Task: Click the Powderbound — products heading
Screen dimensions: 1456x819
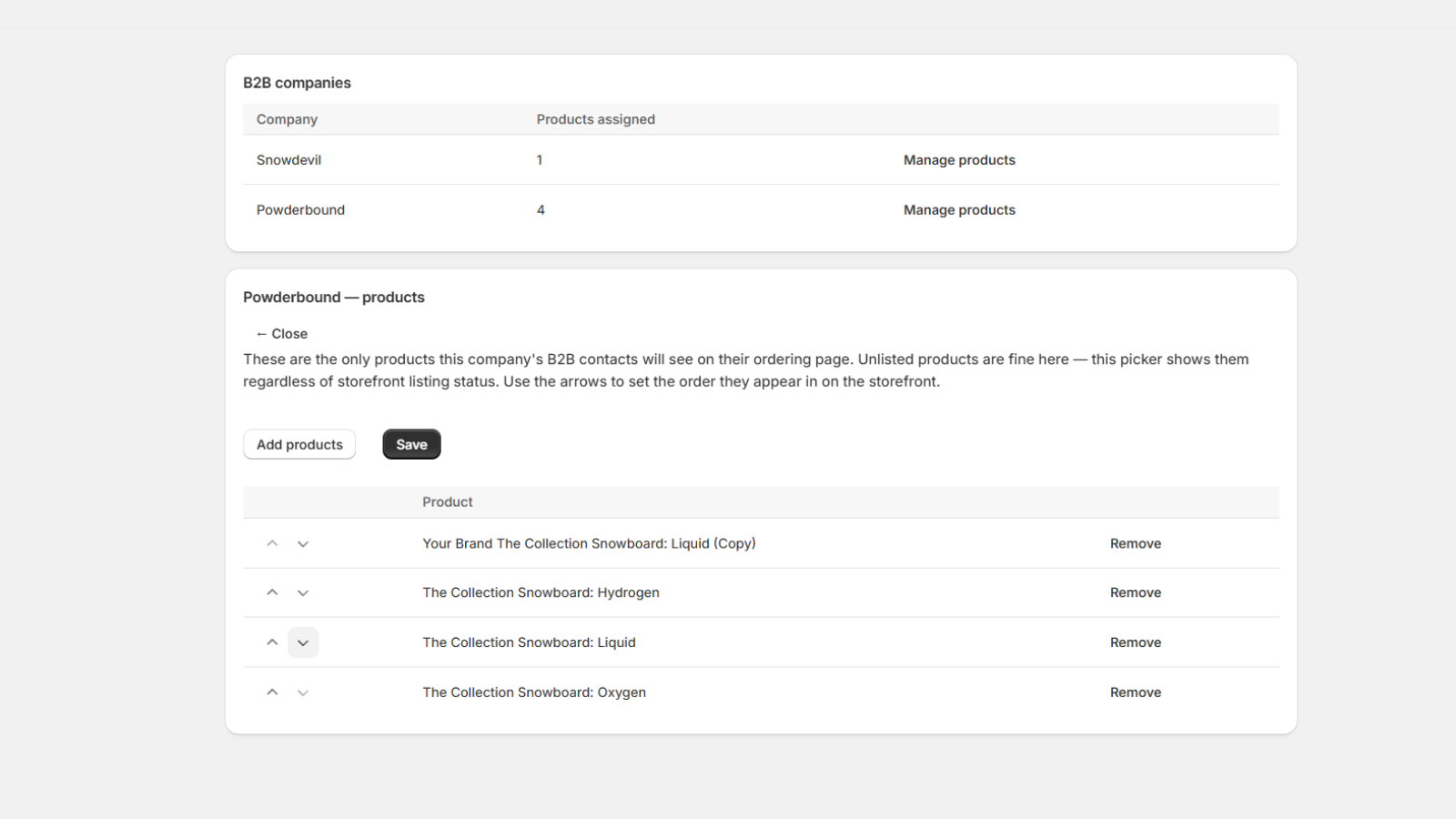Action: 334,298
